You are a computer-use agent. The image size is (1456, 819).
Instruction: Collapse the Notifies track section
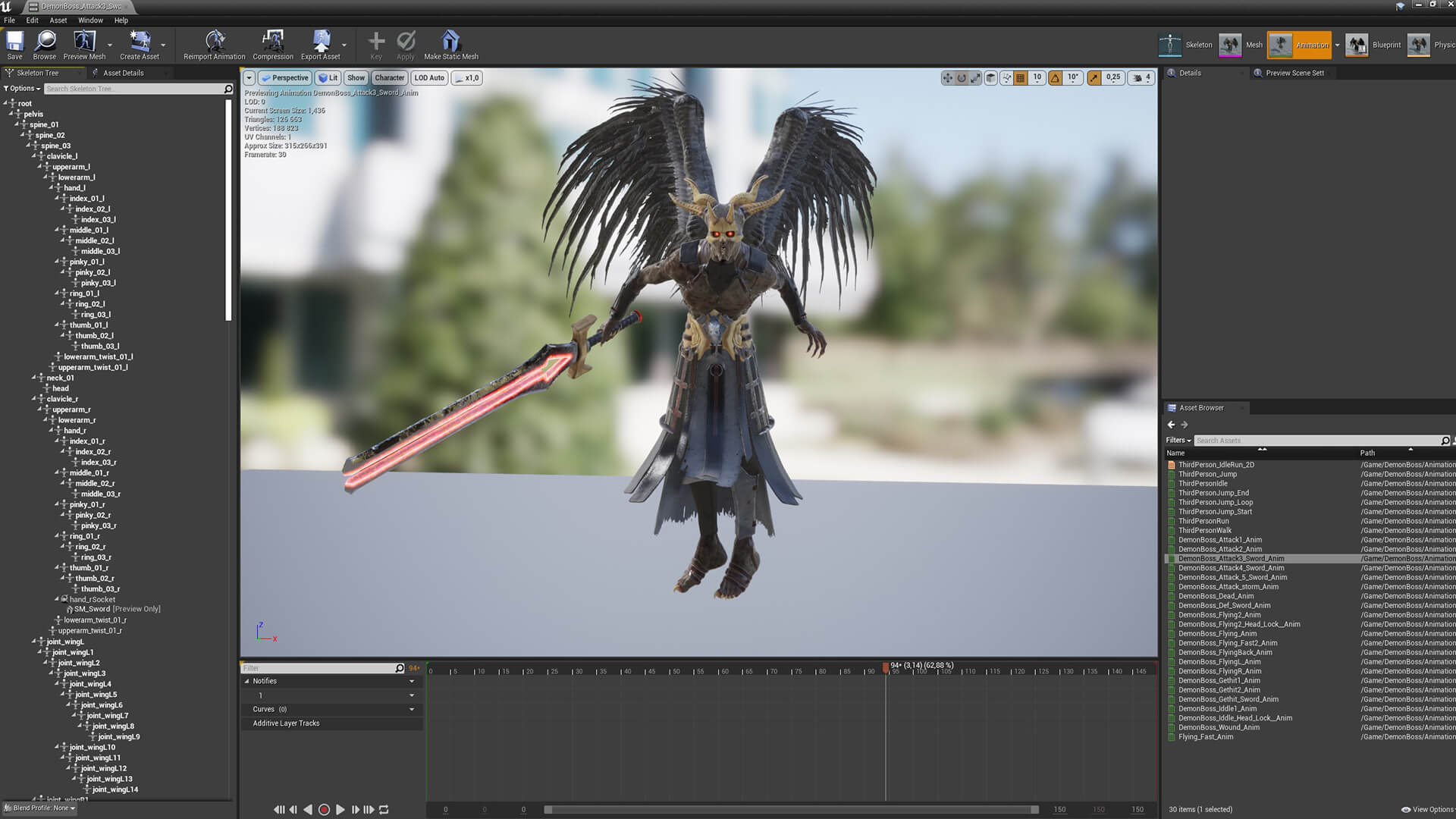pyautogui.click(x=247, y=681)
